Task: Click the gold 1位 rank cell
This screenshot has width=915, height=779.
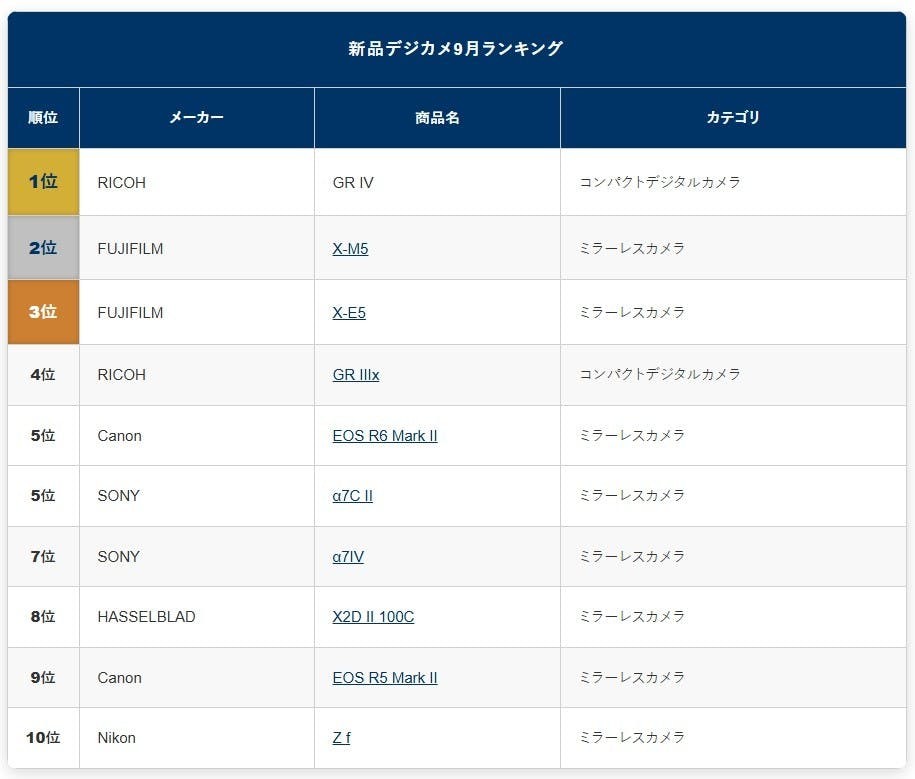Action: click(x=43, y=181)
